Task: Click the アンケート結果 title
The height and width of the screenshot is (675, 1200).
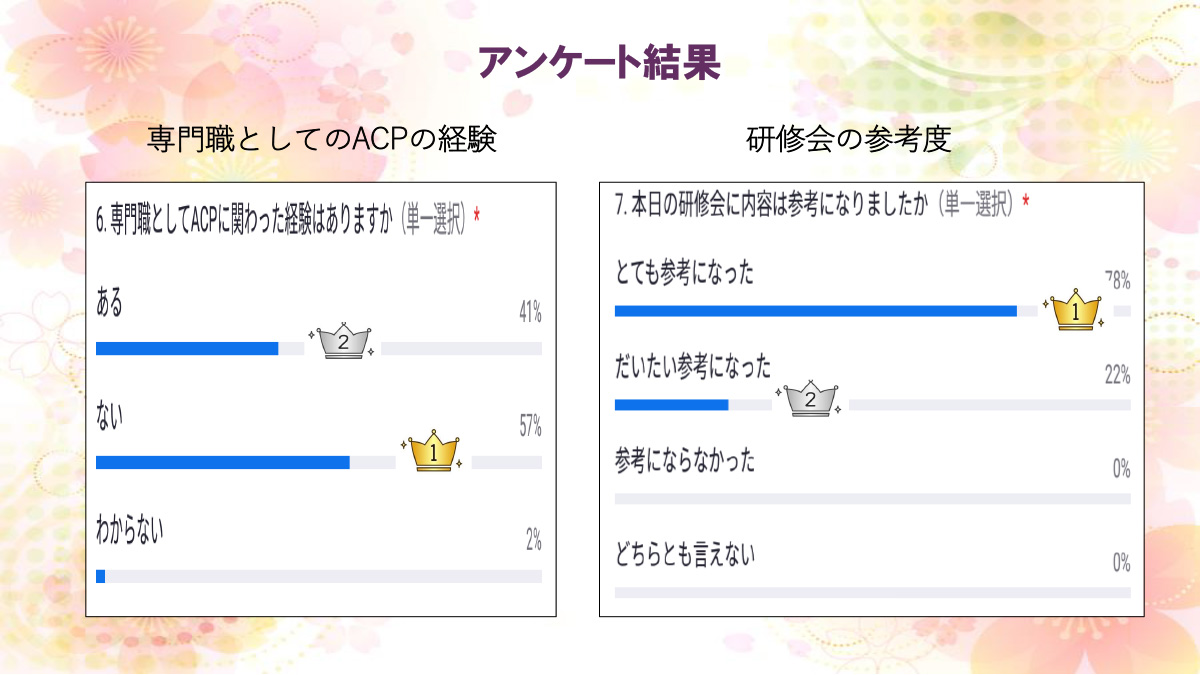Action: (599, 62)
